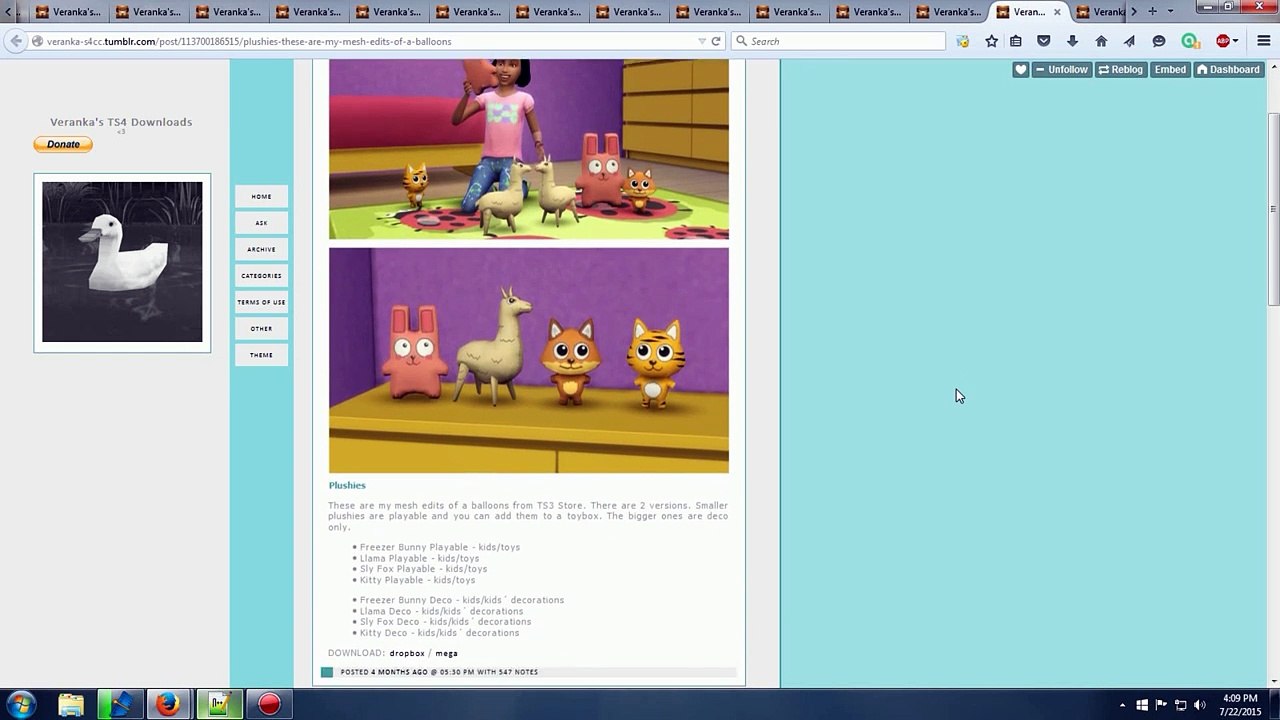Screen dimensions: 1280x720
Task: Open the Downloads arrow icon
Action: (1072, 41)
